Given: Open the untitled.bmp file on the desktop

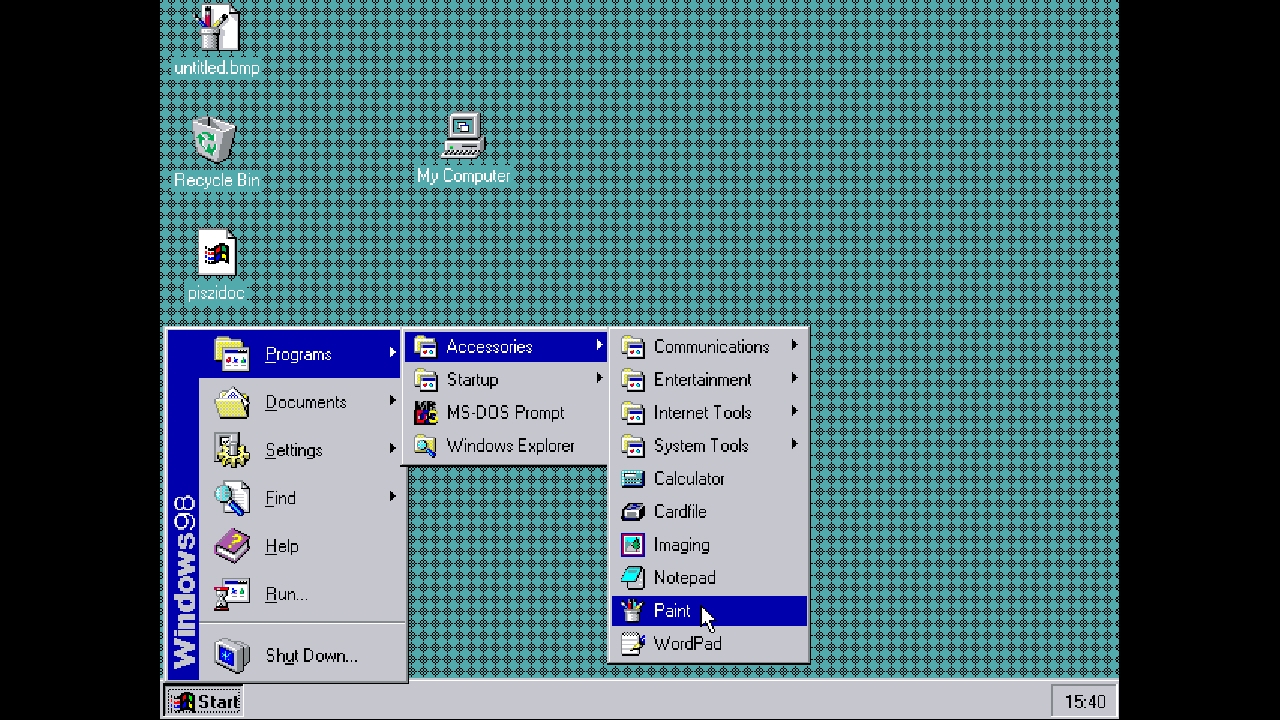Looking at the screenshot, I should coord(216,30).
